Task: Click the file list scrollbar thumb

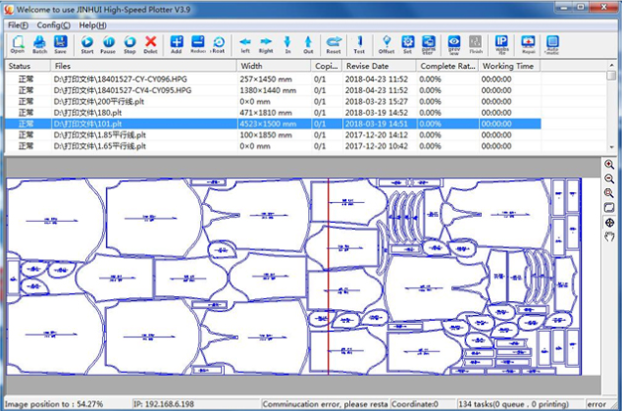Action: 611,76
